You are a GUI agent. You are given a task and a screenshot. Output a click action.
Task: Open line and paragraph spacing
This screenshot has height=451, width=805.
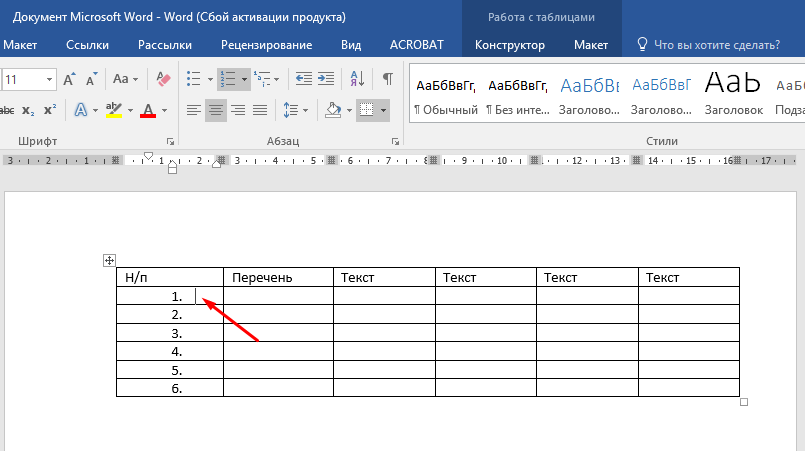point(291,110)
